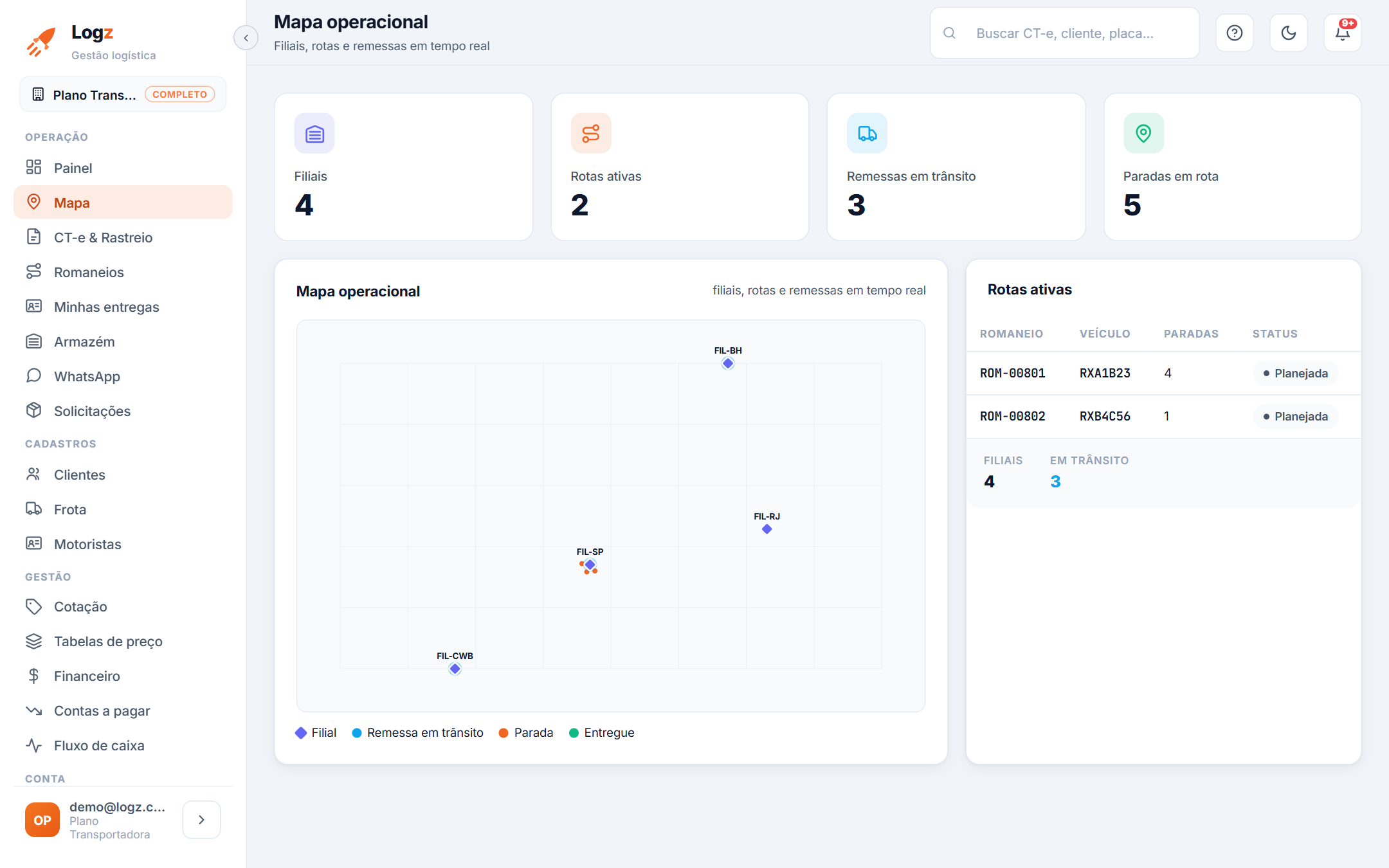Select the FIL-RJ marker on map
This screenshot has width=1389, height=868.
[767, 529]
